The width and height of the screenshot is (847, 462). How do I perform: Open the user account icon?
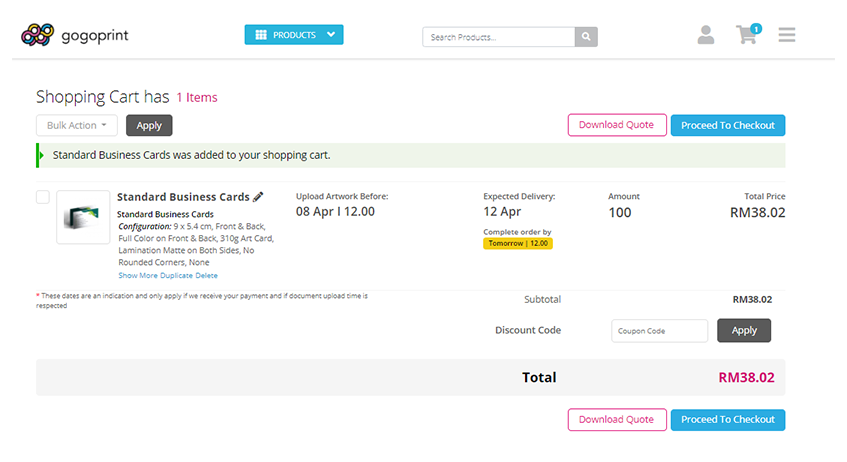(x=705, y=36)
